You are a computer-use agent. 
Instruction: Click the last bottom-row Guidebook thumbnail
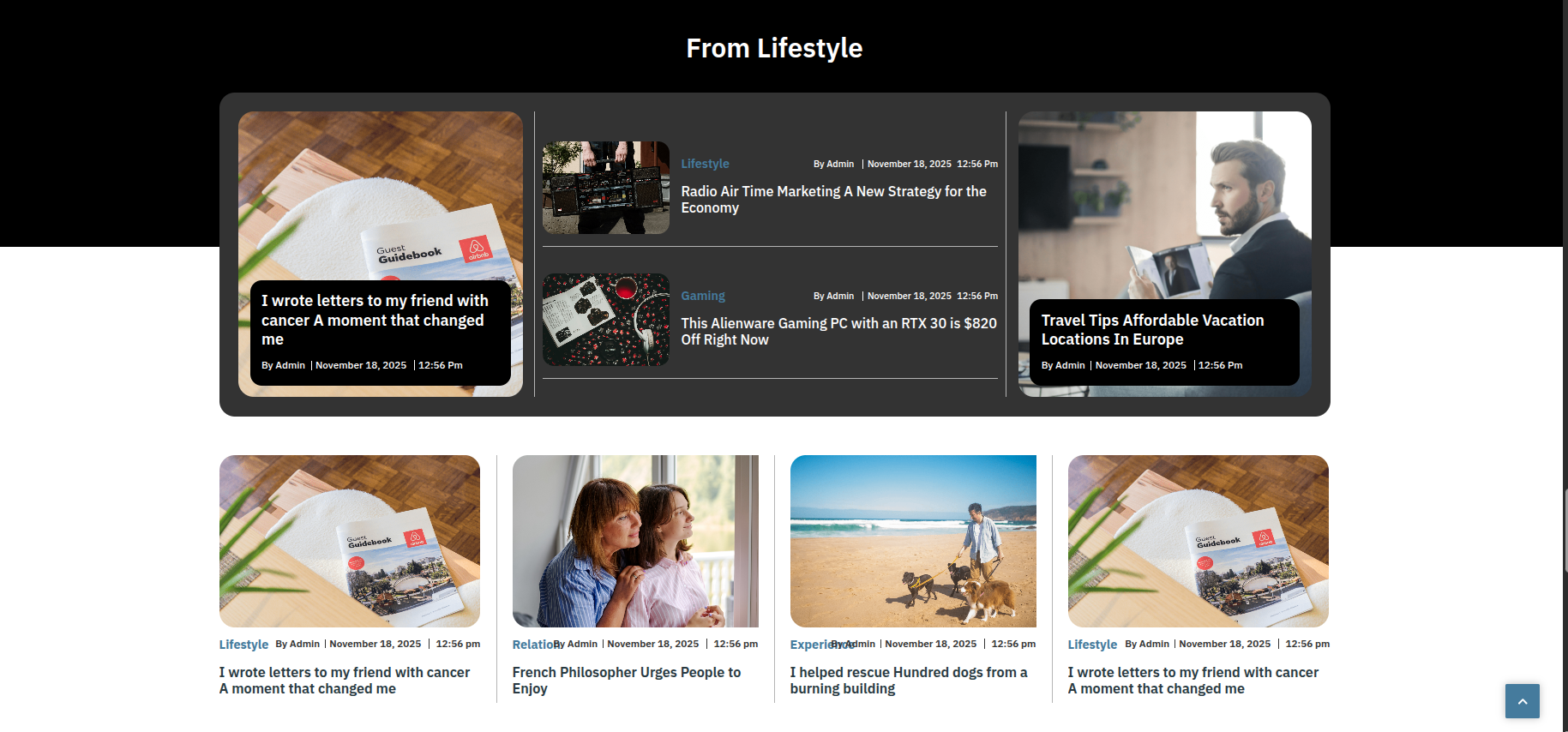tap(1198, 541)
